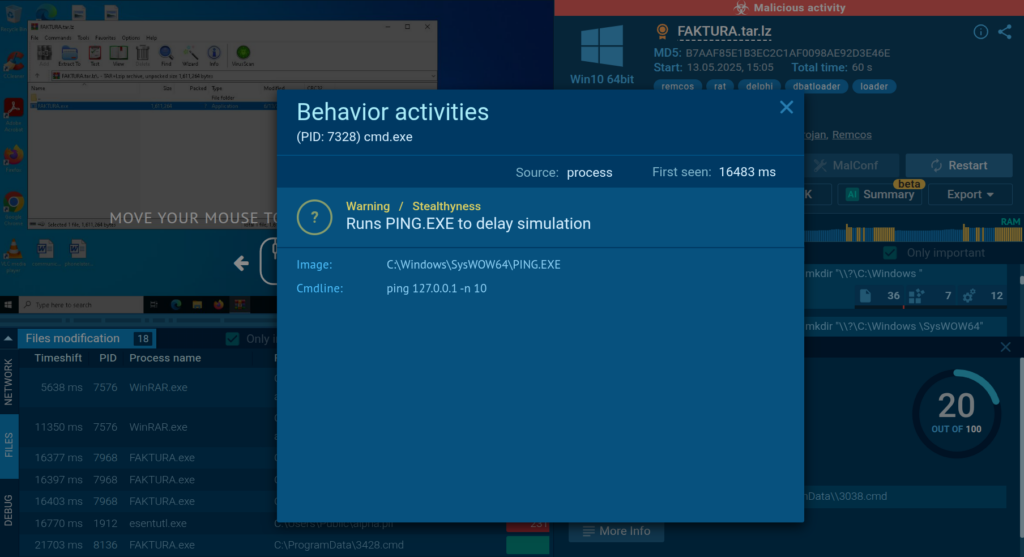Click the MalConf button

point(854,165)
